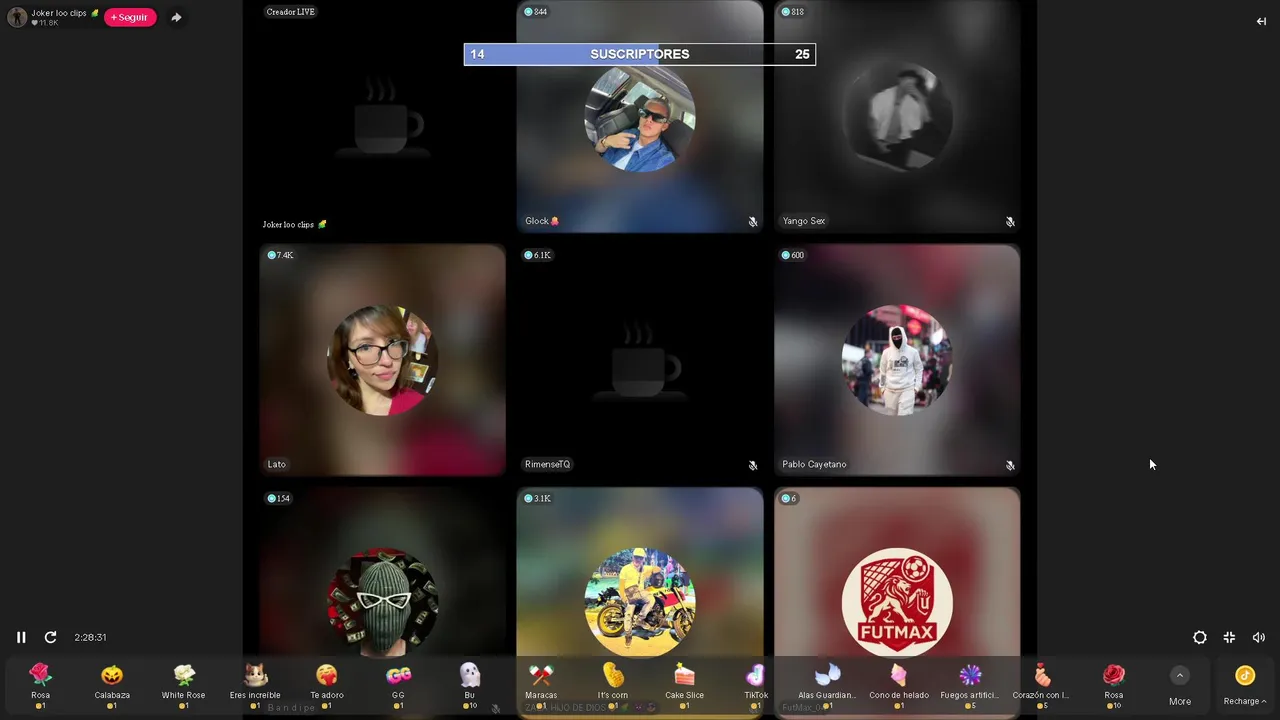Click the Pablo Cayetano name label

[814, 464]
